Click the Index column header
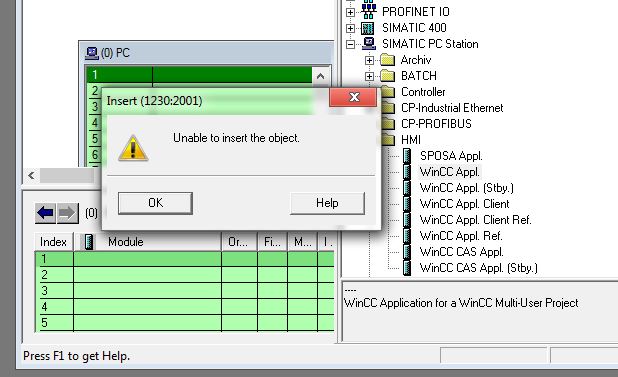Image resolution: width=618 pixels, height=377 pixels. pos(53,242)
